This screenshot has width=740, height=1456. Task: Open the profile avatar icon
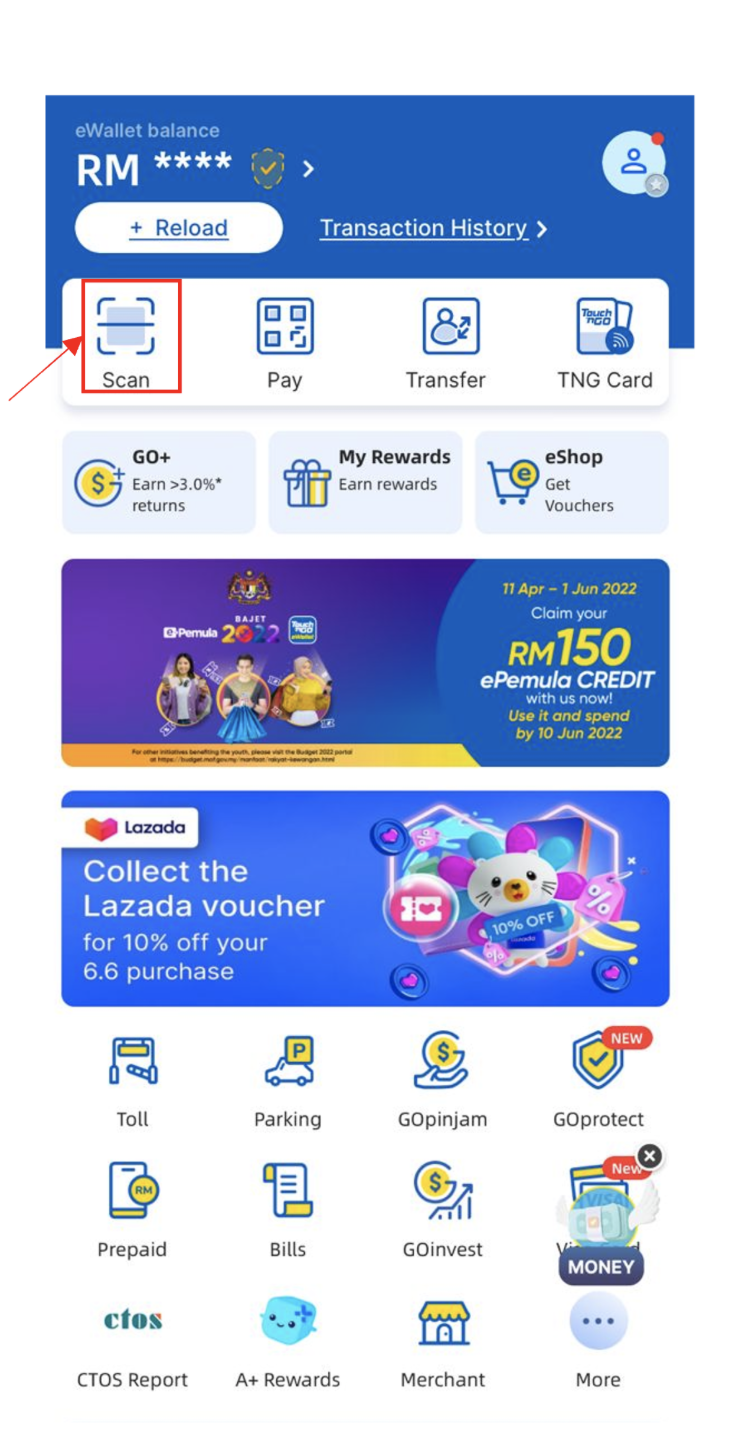(x=634, y=163)
